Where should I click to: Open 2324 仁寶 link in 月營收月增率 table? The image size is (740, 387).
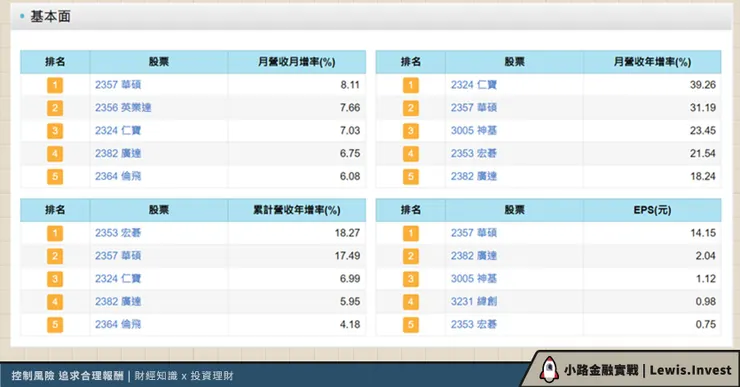click(x=118, y=131)
